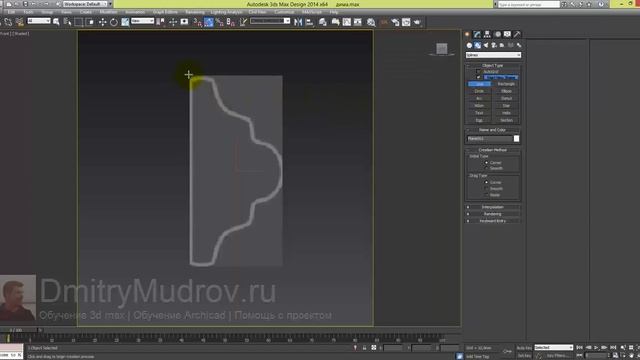Open the Customize menu
The height and width of the screenshot is (360, 640).
point(284,12)
